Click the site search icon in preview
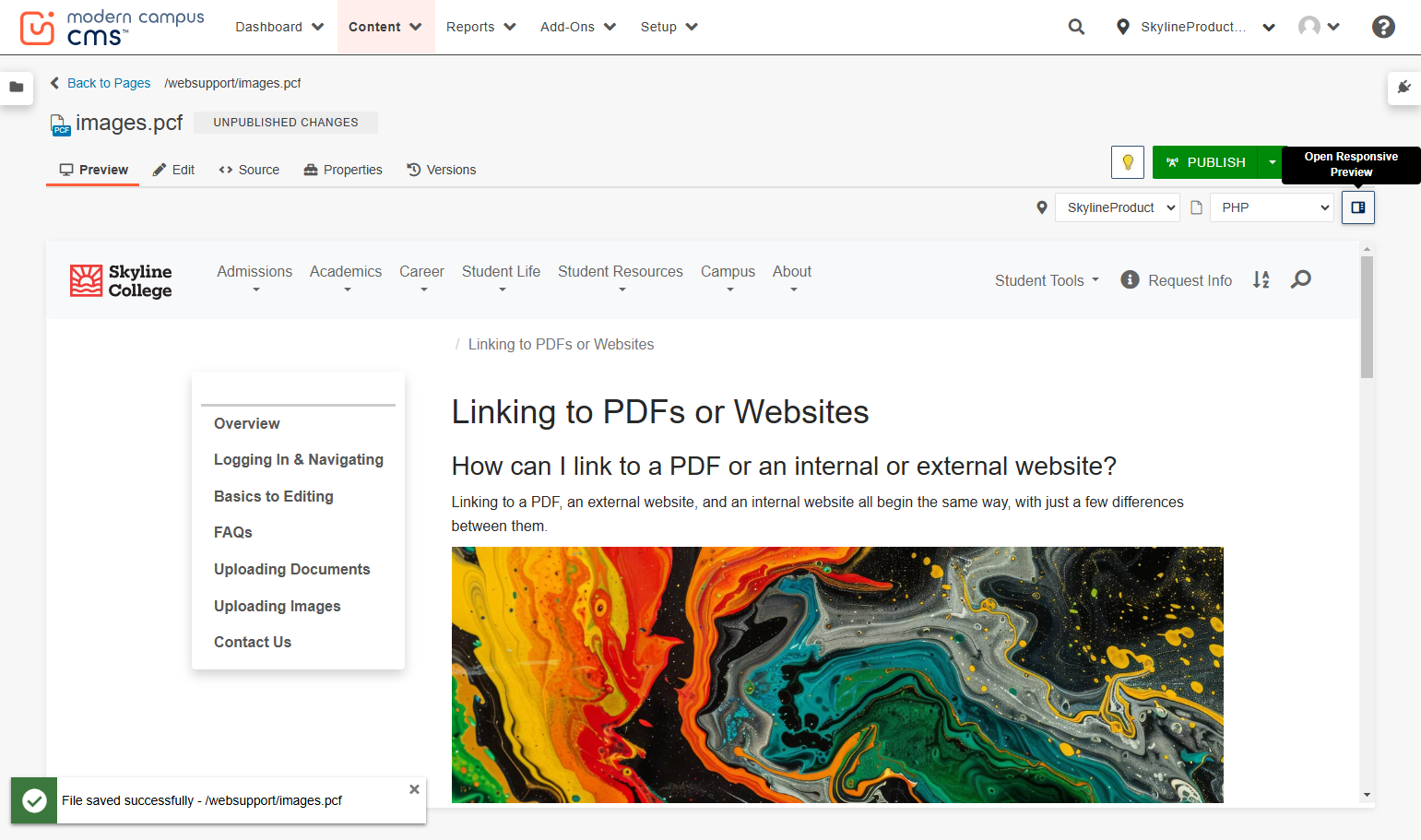 point(1301,279)
